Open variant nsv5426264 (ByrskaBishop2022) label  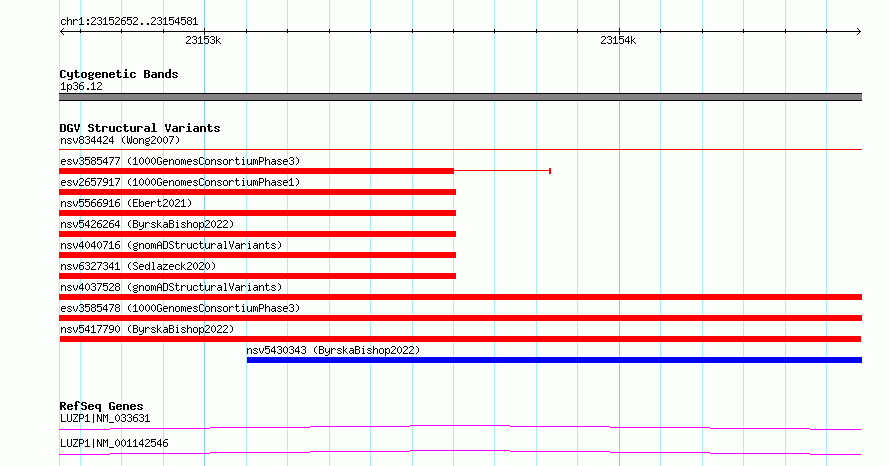tap(147, 224)
